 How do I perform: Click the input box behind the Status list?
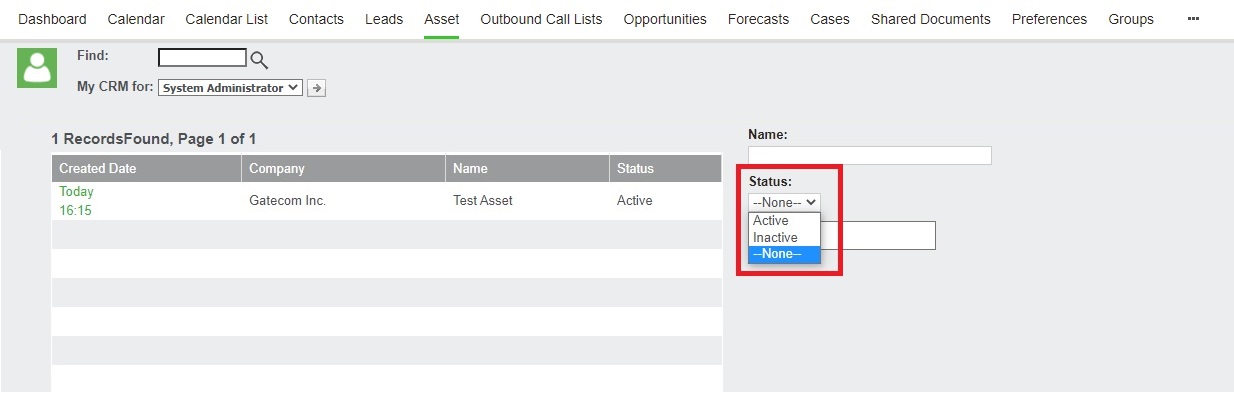pyautogui.click(x=878, y=235)
